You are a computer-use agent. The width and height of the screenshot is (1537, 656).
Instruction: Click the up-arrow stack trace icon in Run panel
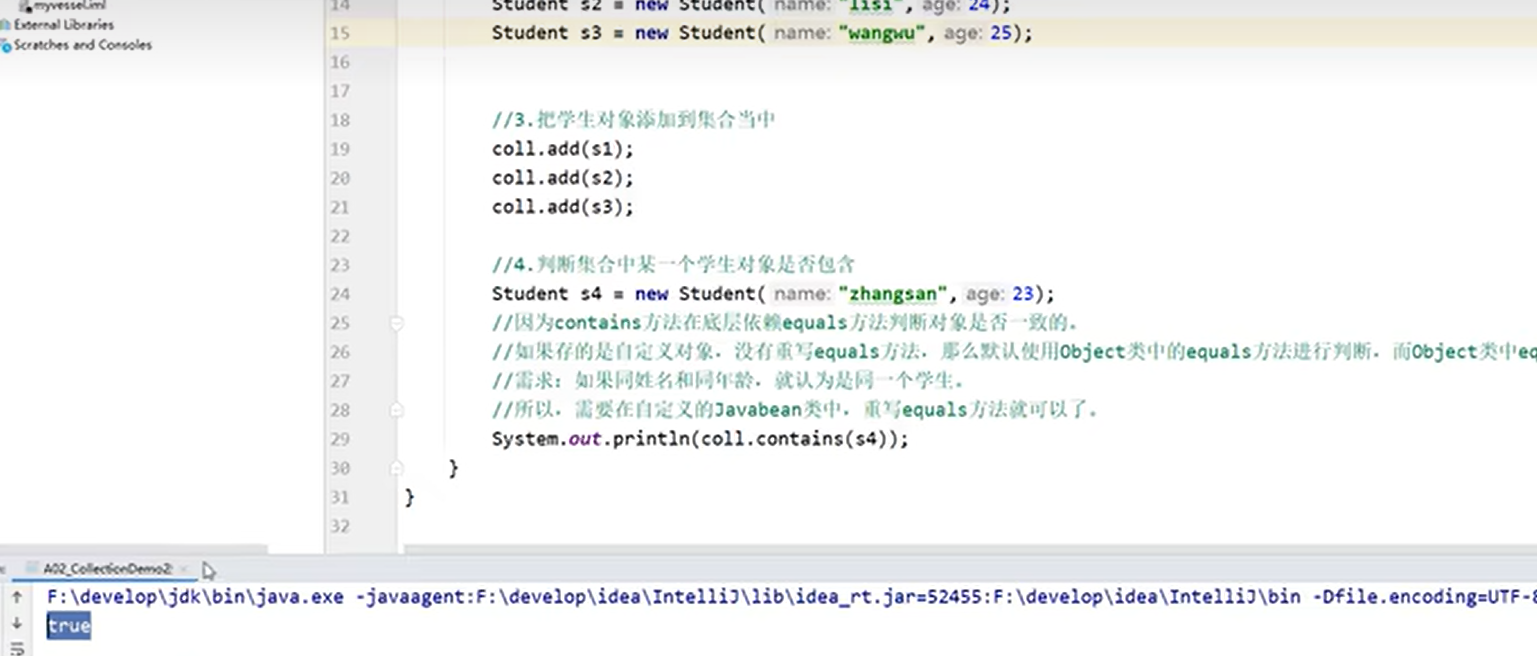[17, 597]
